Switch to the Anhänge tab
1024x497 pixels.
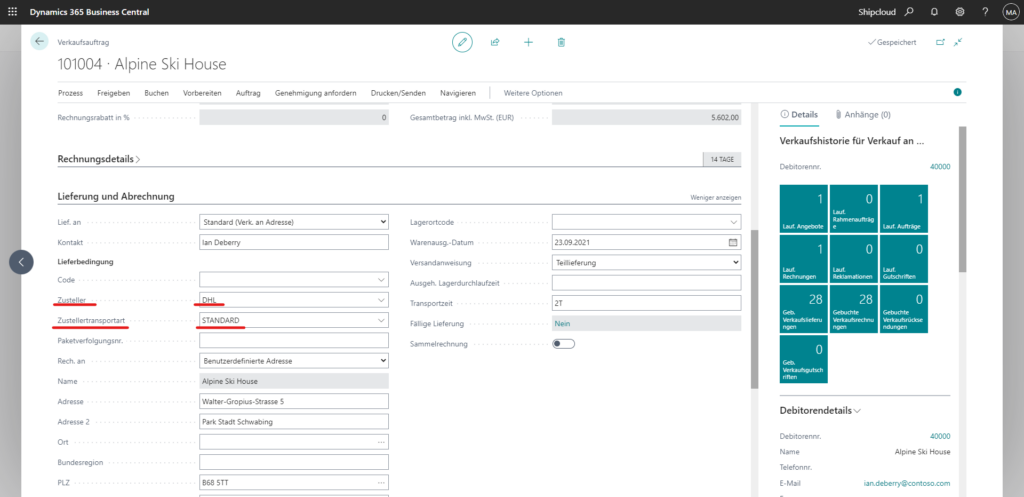click(x=863, y=115)
